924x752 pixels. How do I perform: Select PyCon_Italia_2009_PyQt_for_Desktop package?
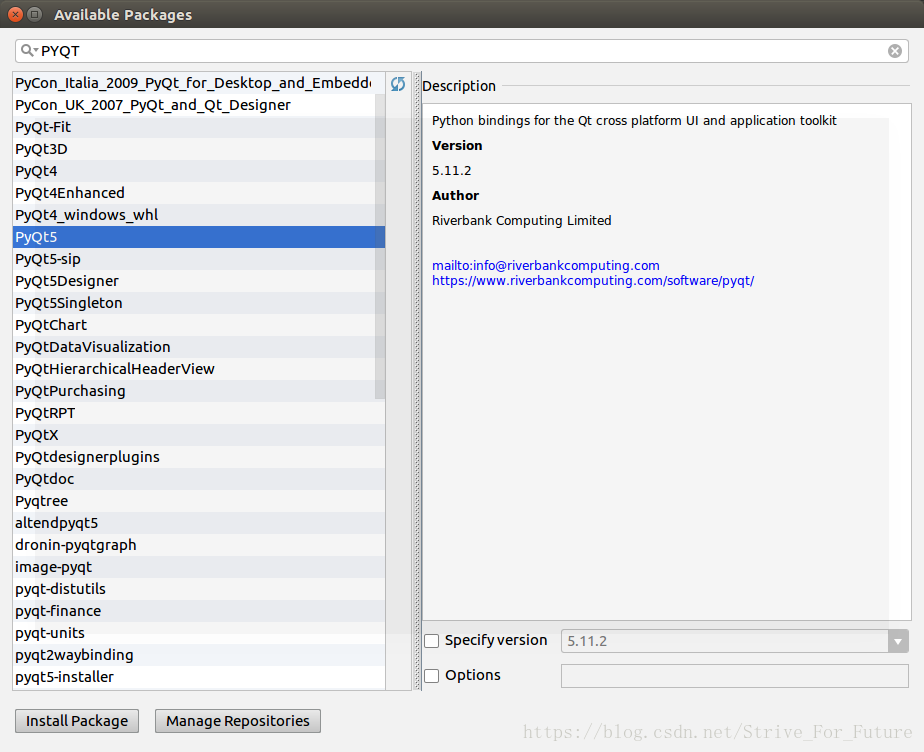tap(199, 83)
